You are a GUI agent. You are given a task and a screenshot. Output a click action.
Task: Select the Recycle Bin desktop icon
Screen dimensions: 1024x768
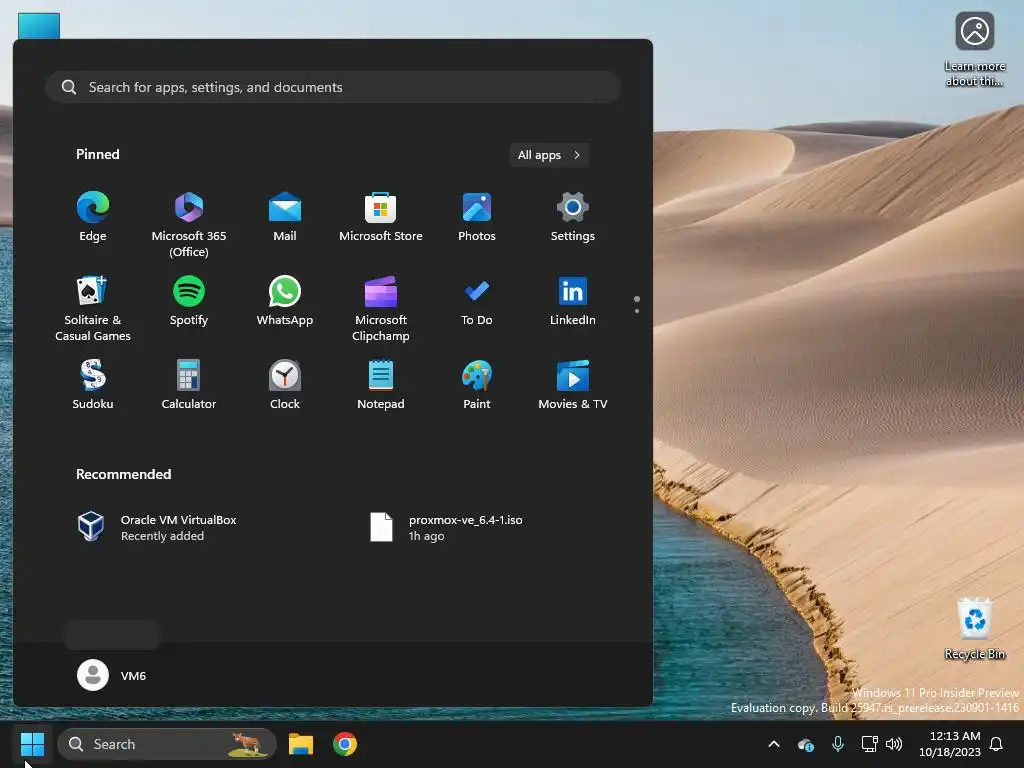(975, 629)
